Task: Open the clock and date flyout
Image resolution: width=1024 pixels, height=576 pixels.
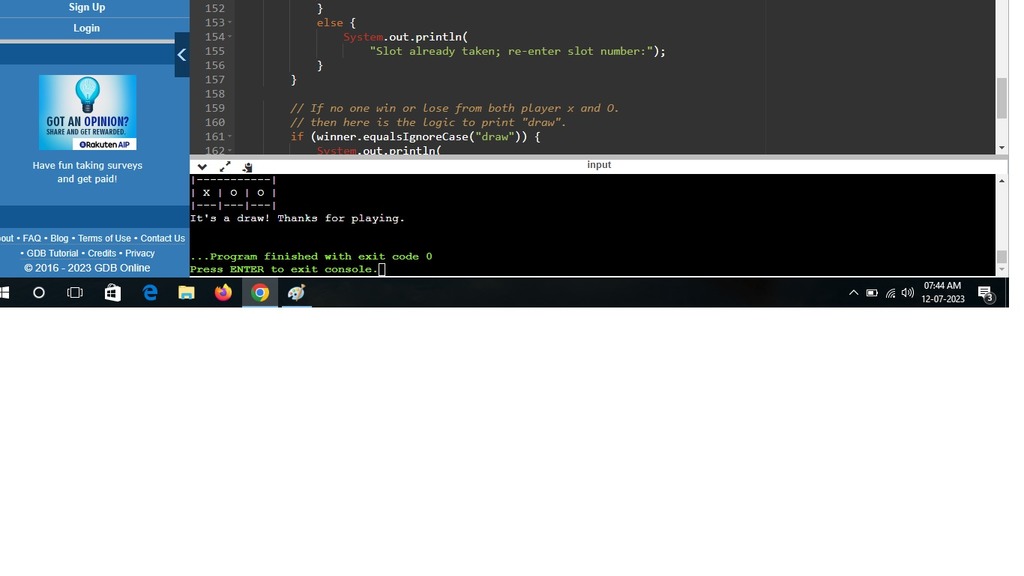Action: (942, 293)
